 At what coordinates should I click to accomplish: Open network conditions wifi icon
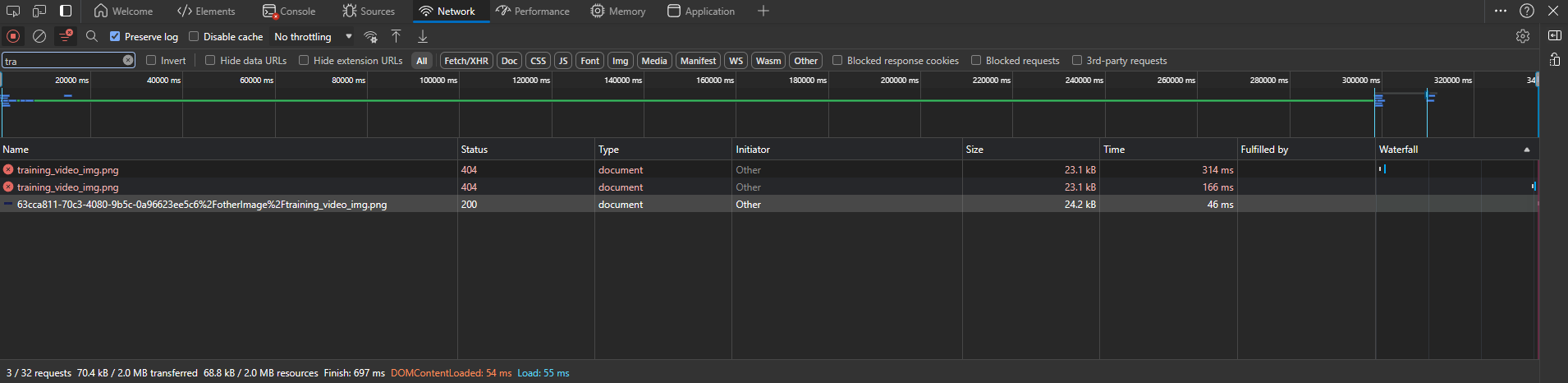pos(371,36)
